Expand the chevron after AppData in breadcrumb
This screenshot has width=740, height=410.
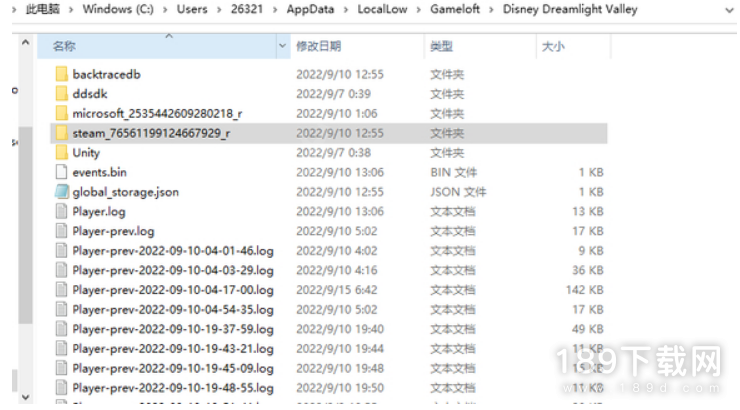point(345,9)
